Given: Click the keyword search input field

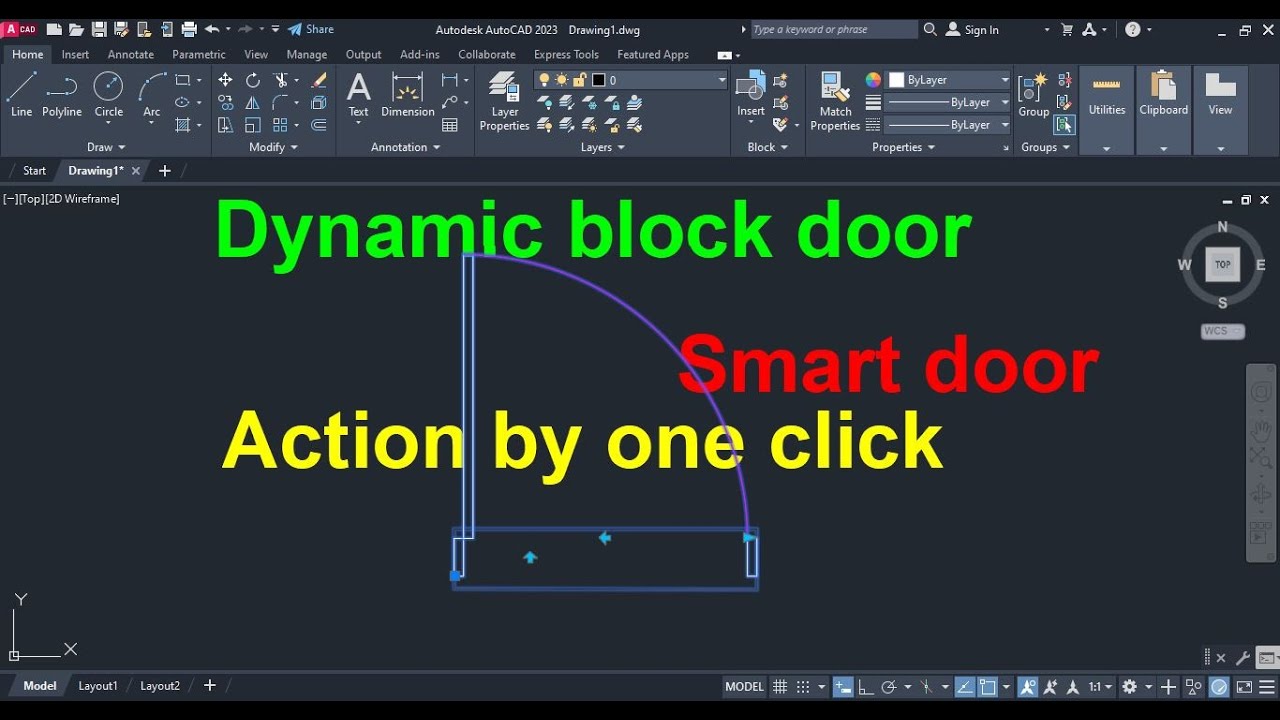Looking at the screenshot, I should [832, 30].
